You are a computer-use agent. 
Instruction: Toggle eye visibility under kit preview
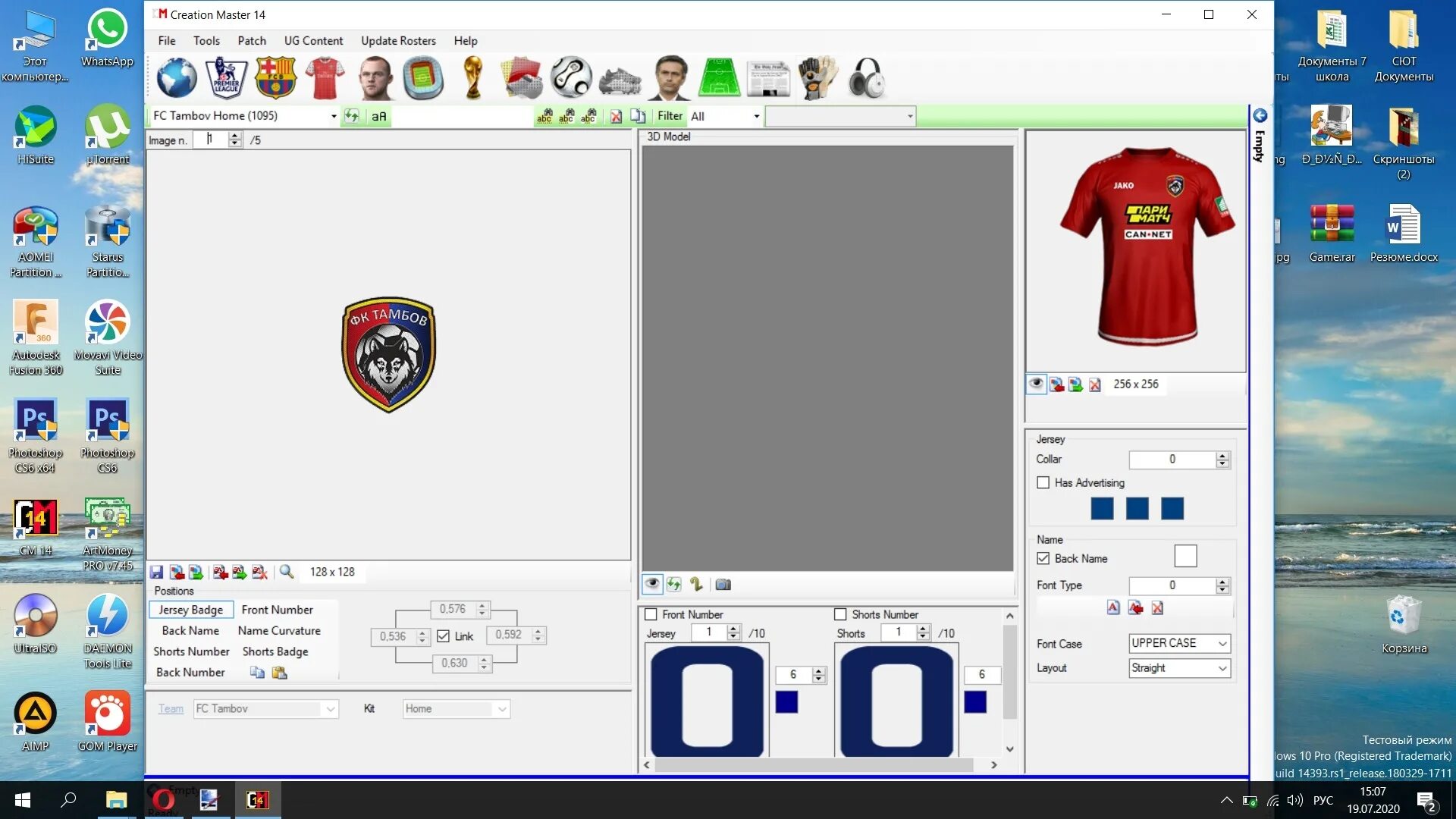pyautogui.click(x=1036, y=384)
